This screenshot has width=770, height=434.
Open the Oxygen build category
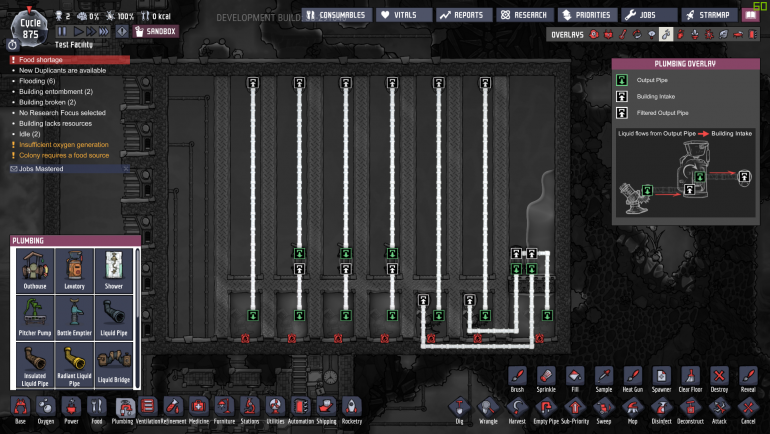[x=46, y=410]
